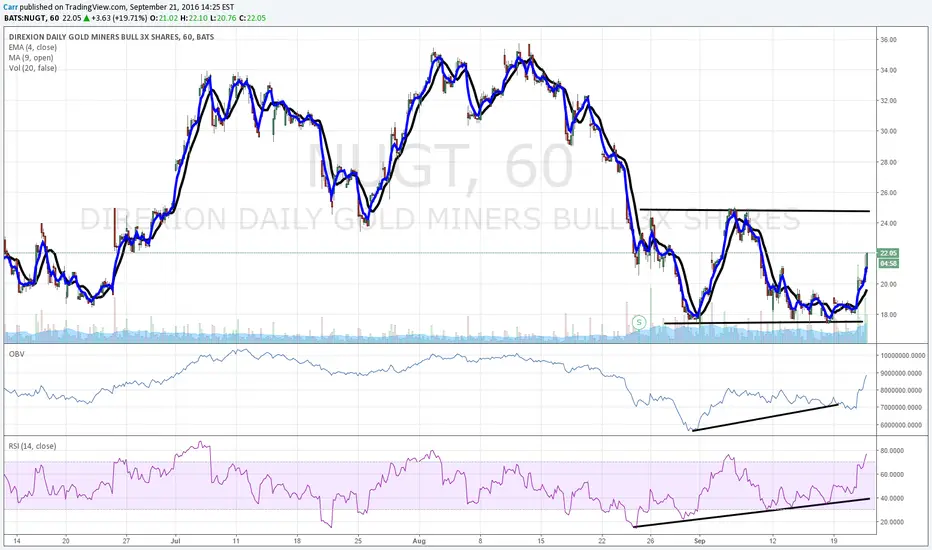
Task: Click the "6000000.0000" OBV axis label
Action: [903, 425]
